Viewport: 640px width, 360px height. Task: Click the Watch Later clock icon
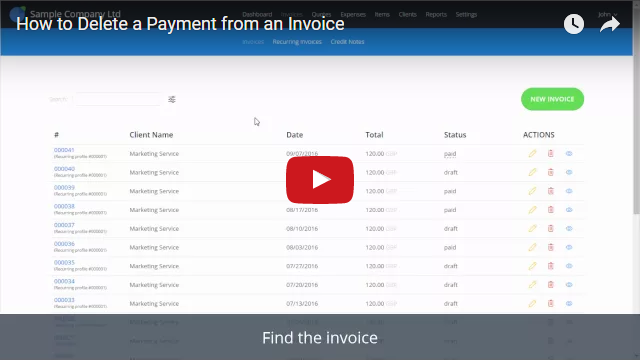(573, 24)
